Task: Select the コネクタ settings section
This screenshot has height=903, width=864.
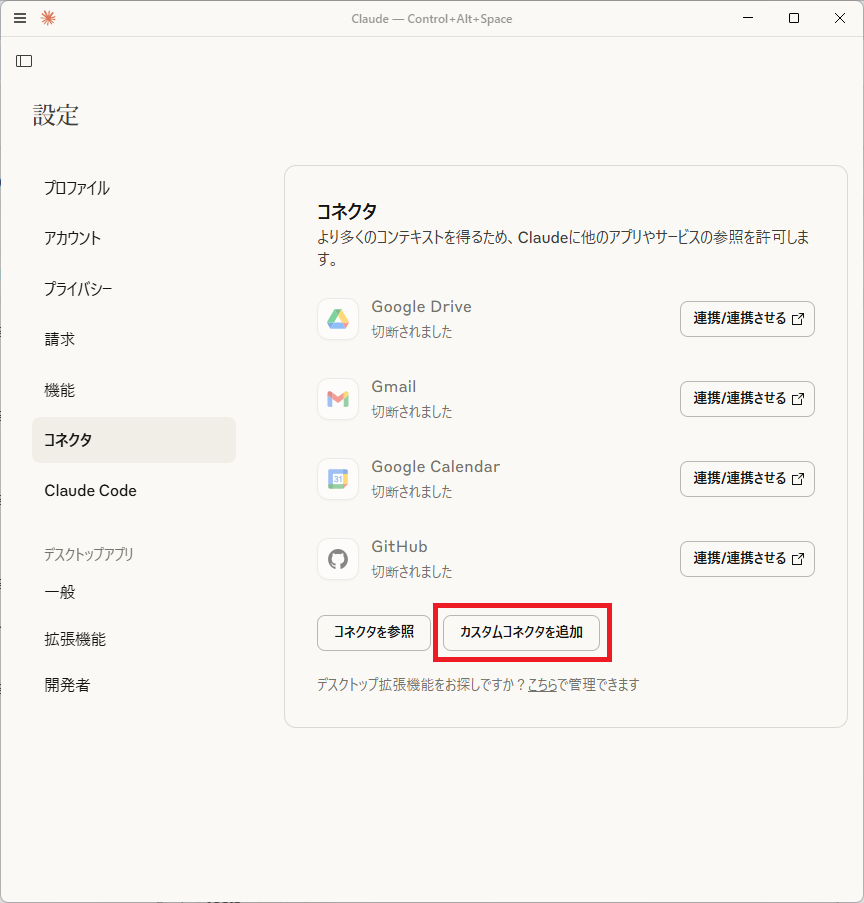Action: pyautogui.click(x=134, y=440)
